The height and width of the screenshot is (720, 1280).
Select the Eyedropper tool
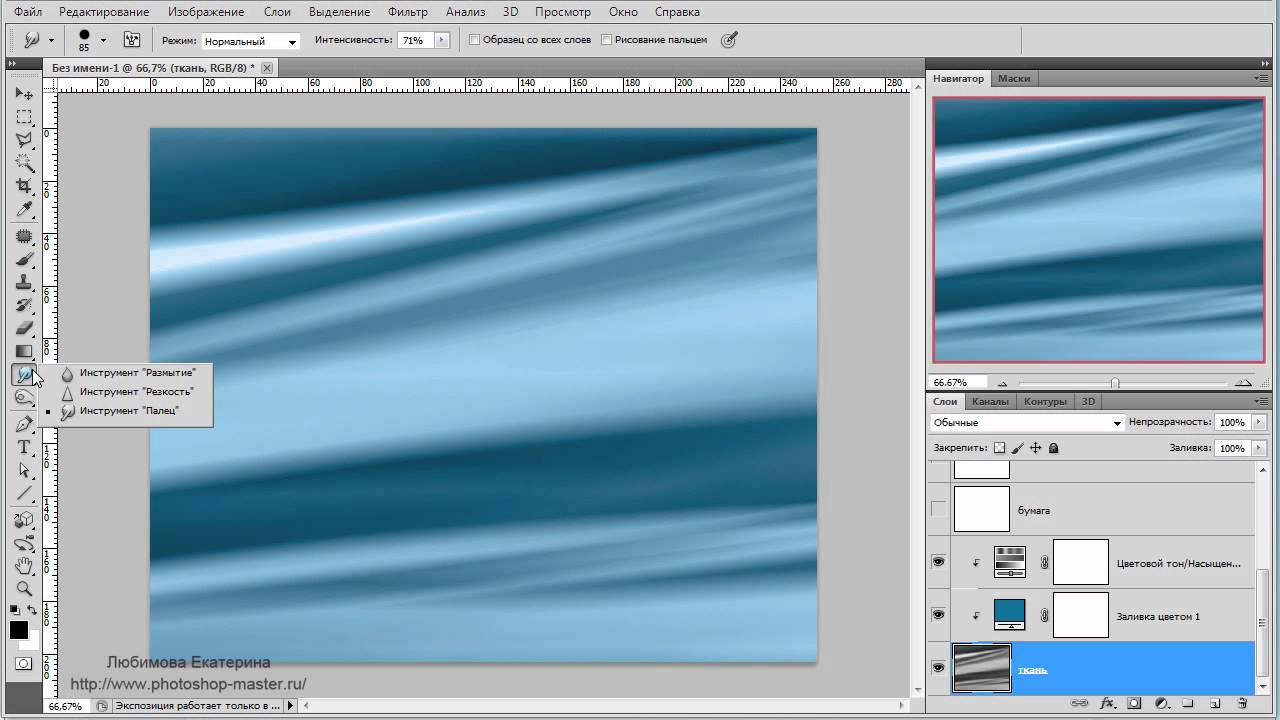(x=24, y=210)
